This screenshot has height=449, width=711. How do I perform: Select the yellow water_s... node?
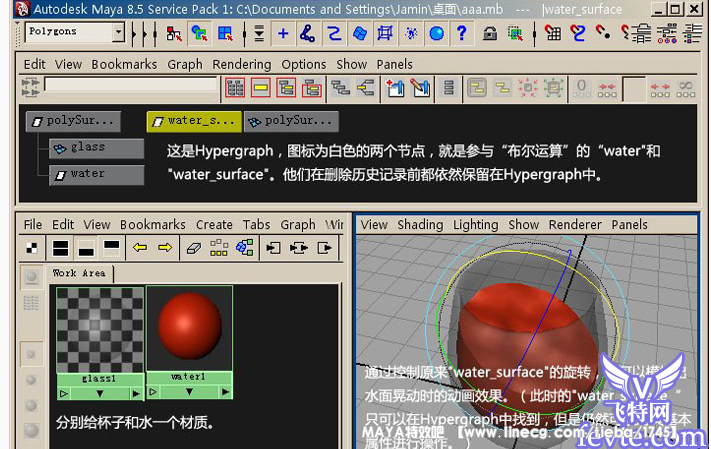[194, 121]
